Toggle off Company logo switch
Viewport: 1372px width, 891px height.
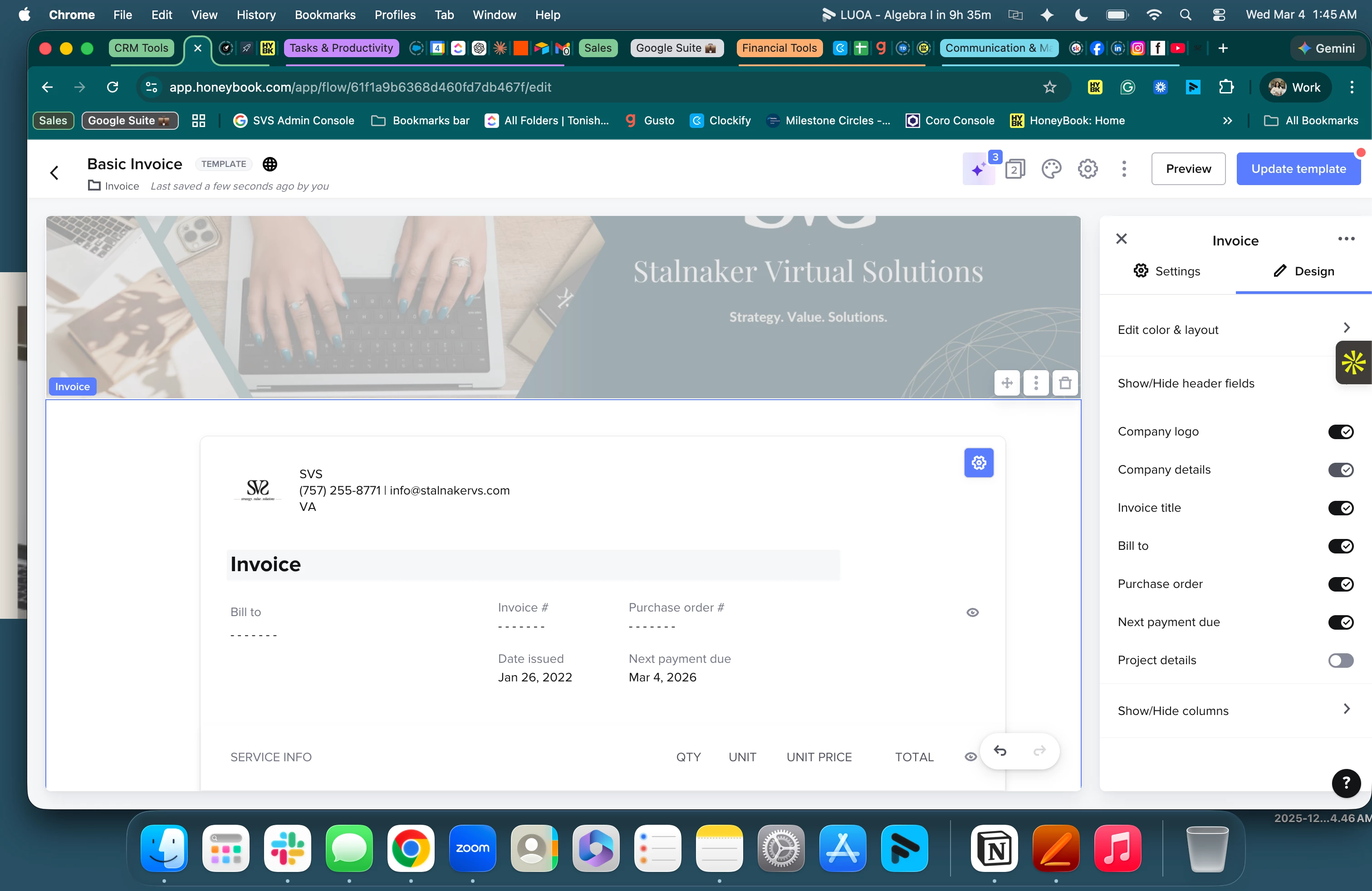[x=1340, y=432]
